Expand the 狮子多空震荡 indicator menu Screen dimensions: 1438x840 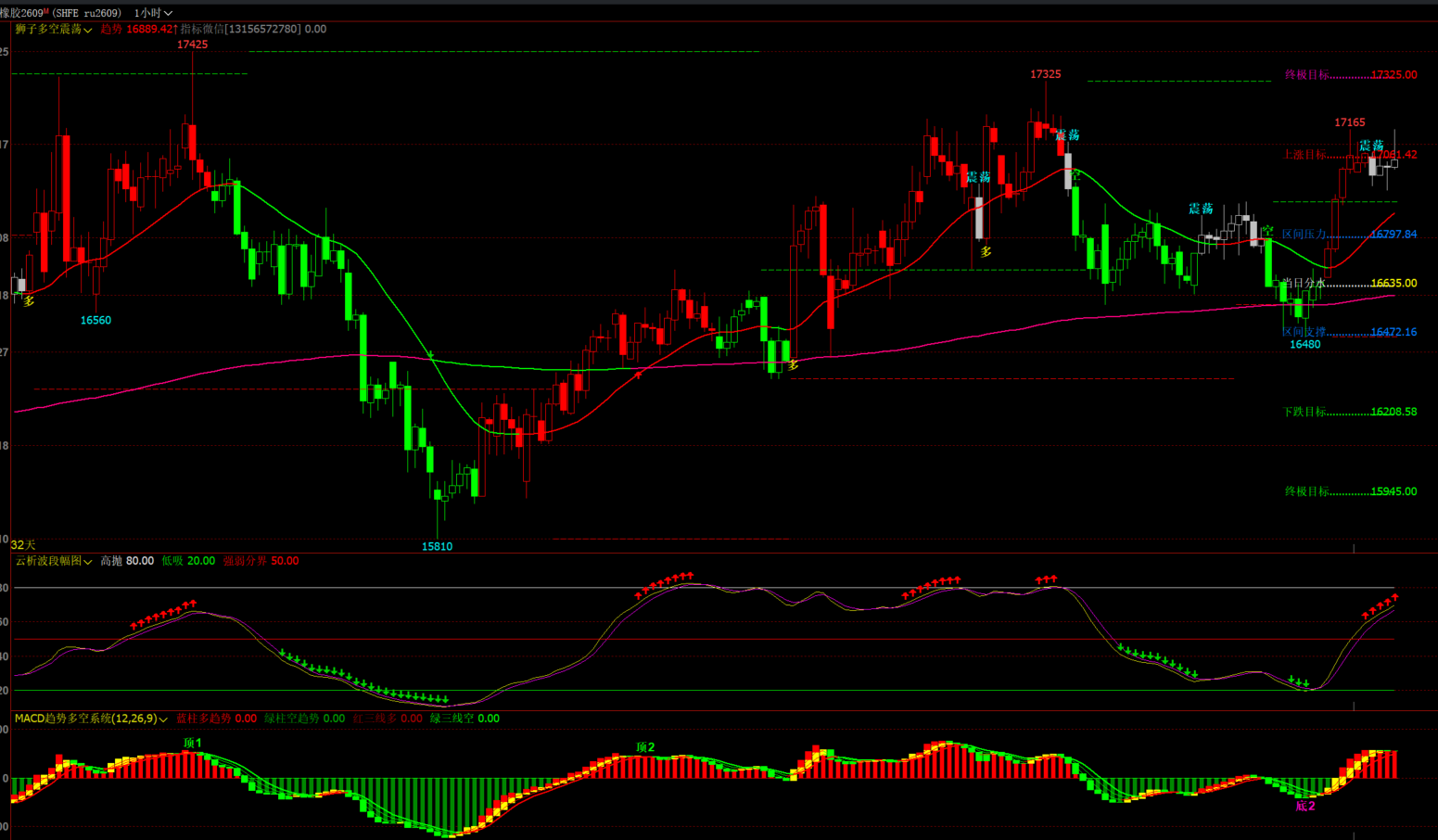pyautogui.click(x=53, y=30)
